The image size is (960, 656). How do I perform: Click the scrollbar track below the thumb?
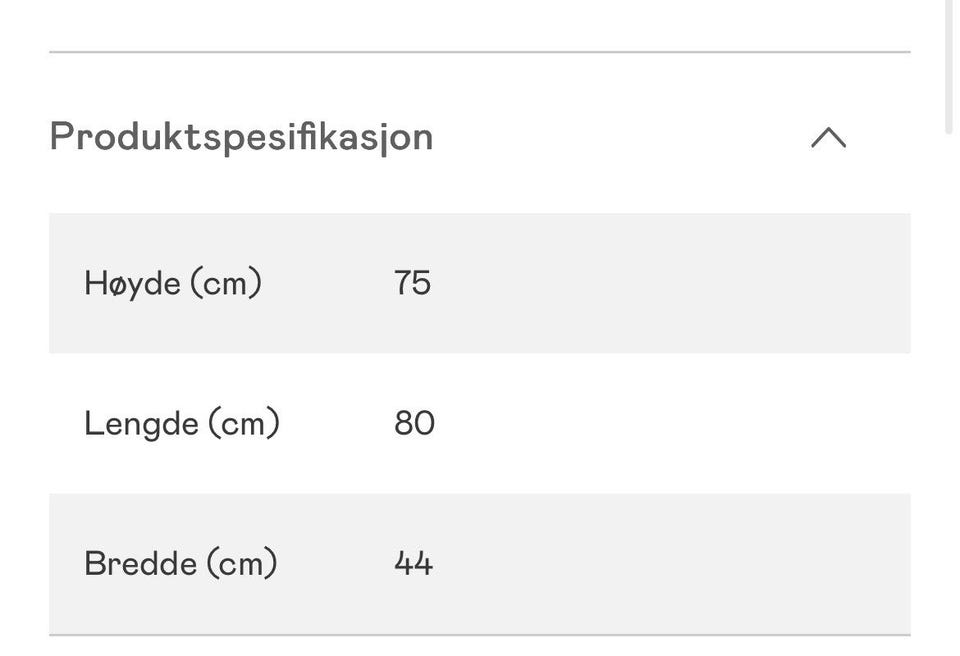949,400
